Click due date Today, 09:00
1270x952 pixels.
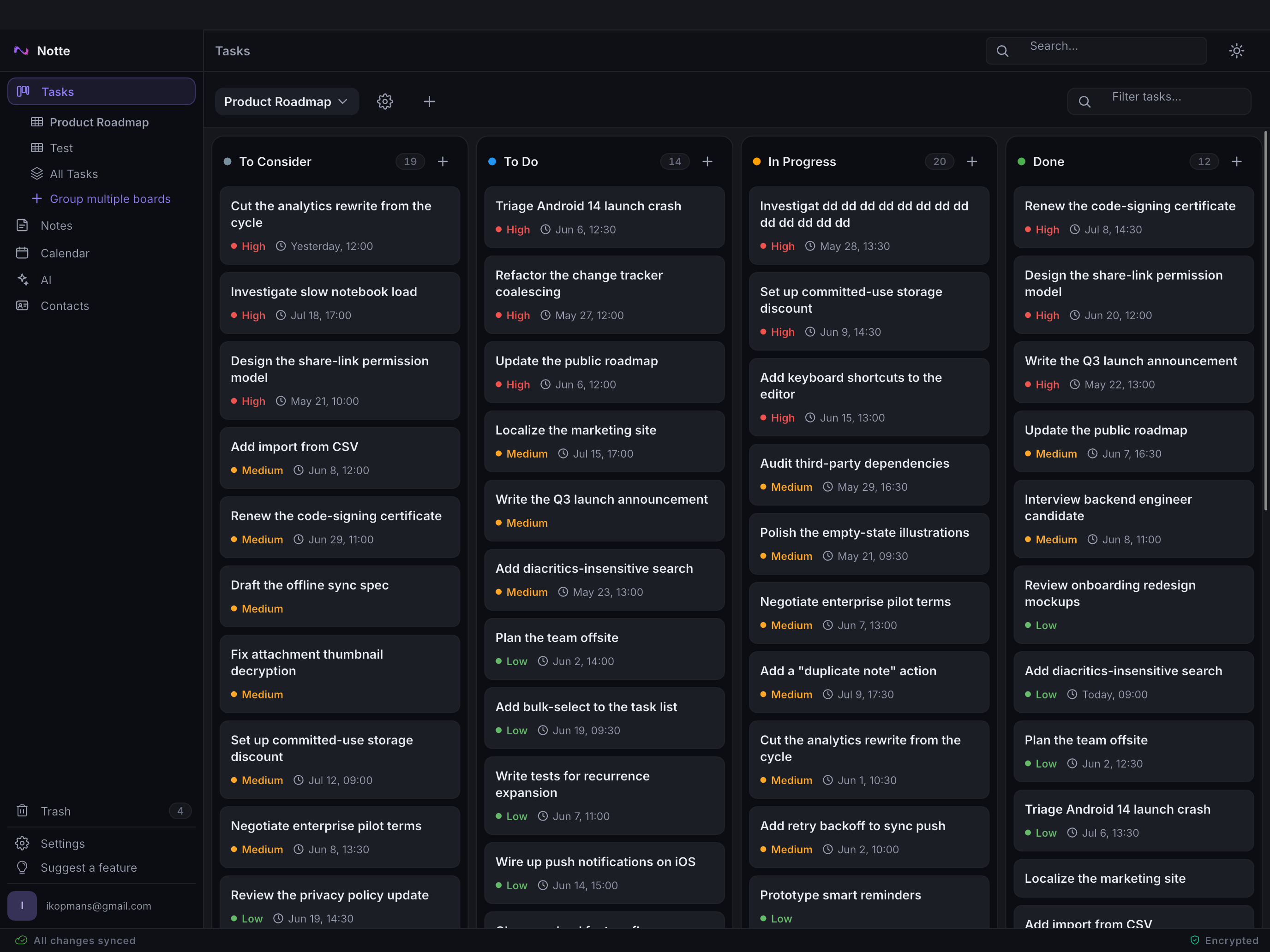tap(1108, 694)
